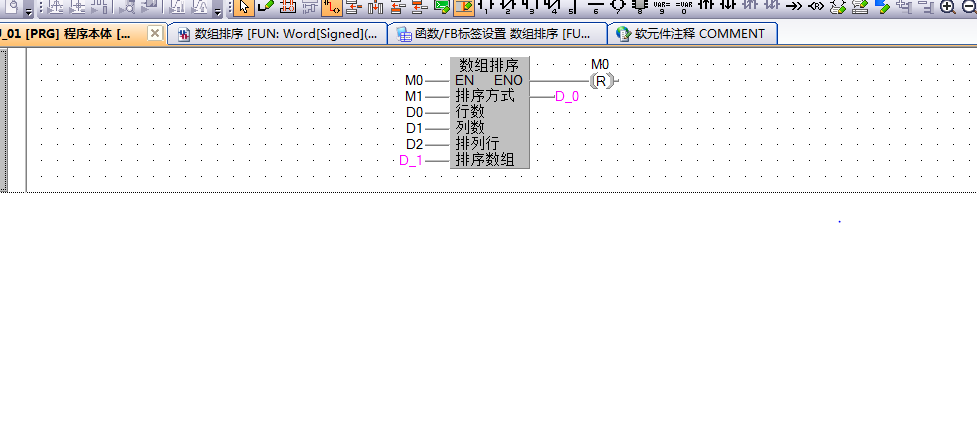The image size is (977, 421).
Task: Select the arrow pointer selection tool
Action: click(x=245, y=7)
